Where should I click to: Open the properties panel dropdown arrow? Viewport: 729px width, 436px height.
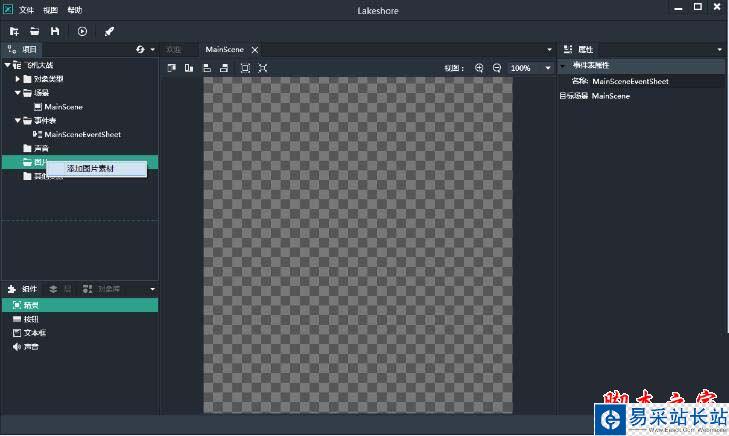pos(720,49)
